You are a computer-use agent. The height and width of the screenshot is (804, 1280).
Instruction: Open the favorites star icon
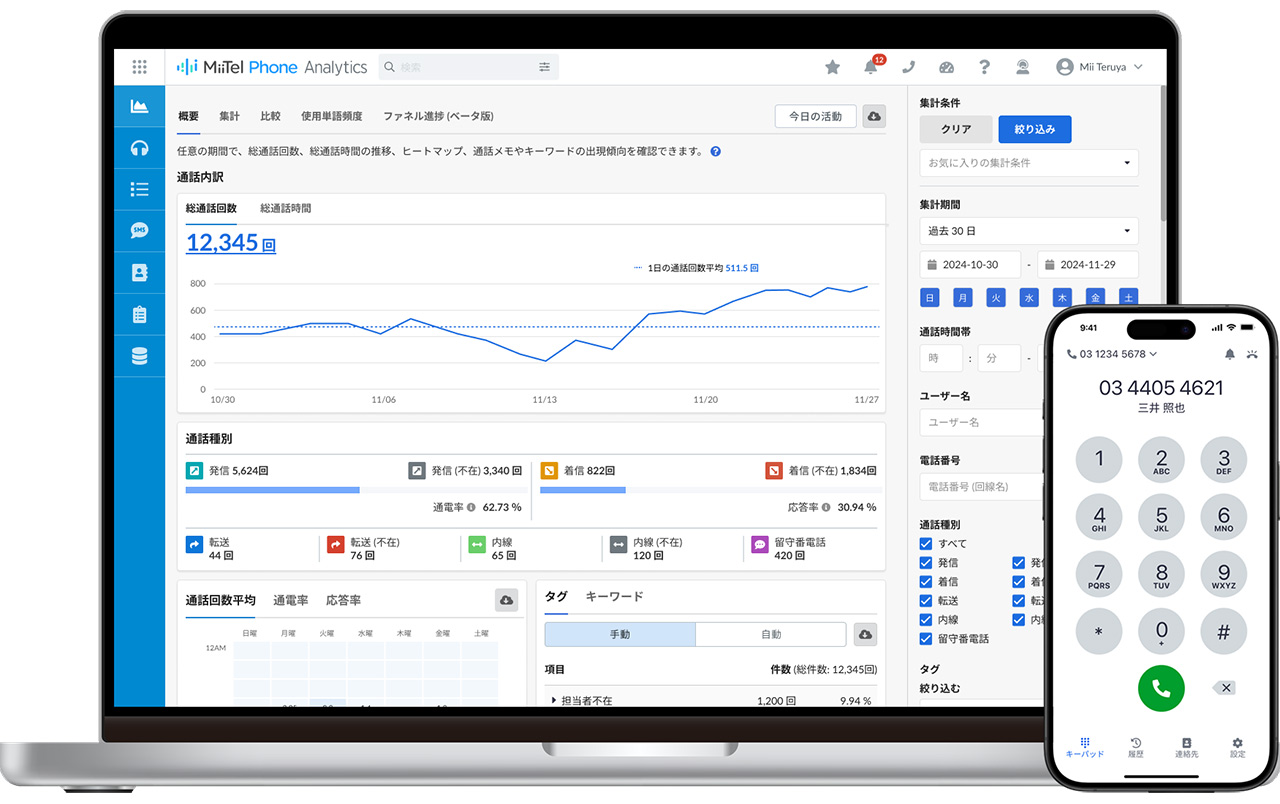point(832,67)
